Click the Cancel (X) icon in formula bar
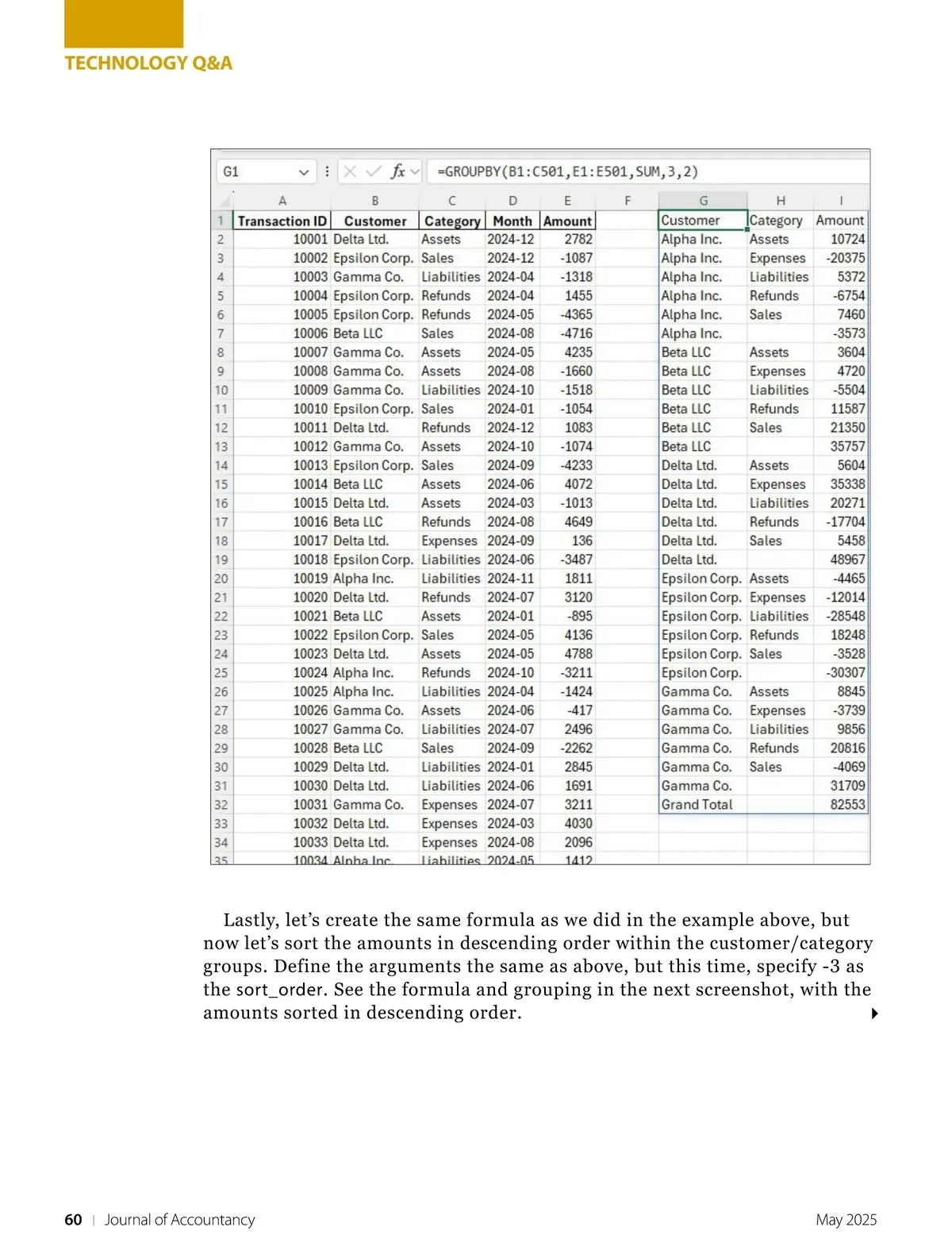952x1250 pixels. (x=350, y=171)
